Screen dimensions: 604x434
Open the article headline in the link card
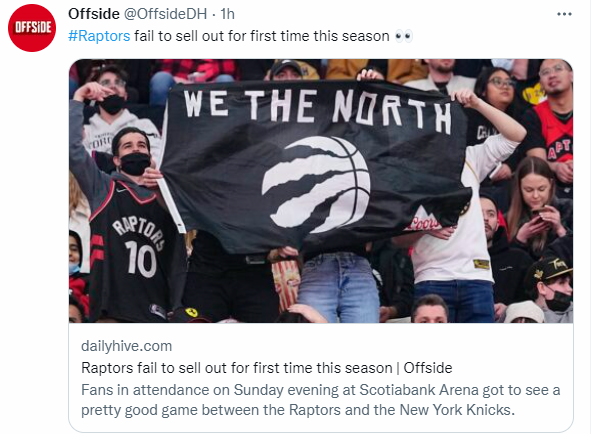[x=266, y=366]
